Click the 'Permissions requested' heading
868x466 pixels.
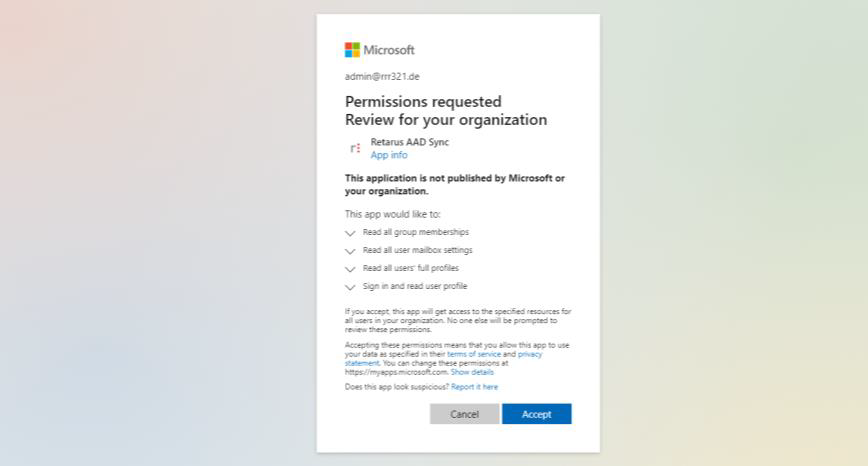click(423, 101)
